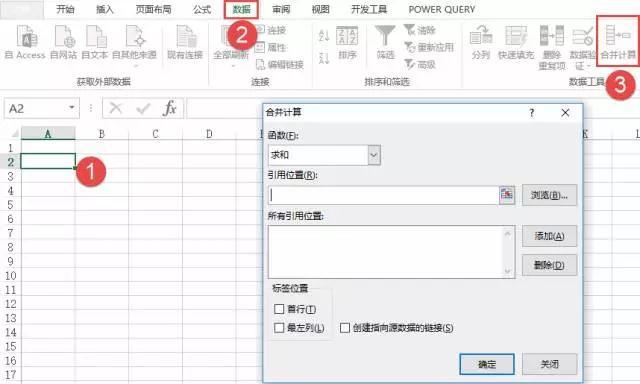The height and width of the screenshot is (384, 640).
Task: Expand the function (求和) dropdown
Action: [x=374, y=155]
